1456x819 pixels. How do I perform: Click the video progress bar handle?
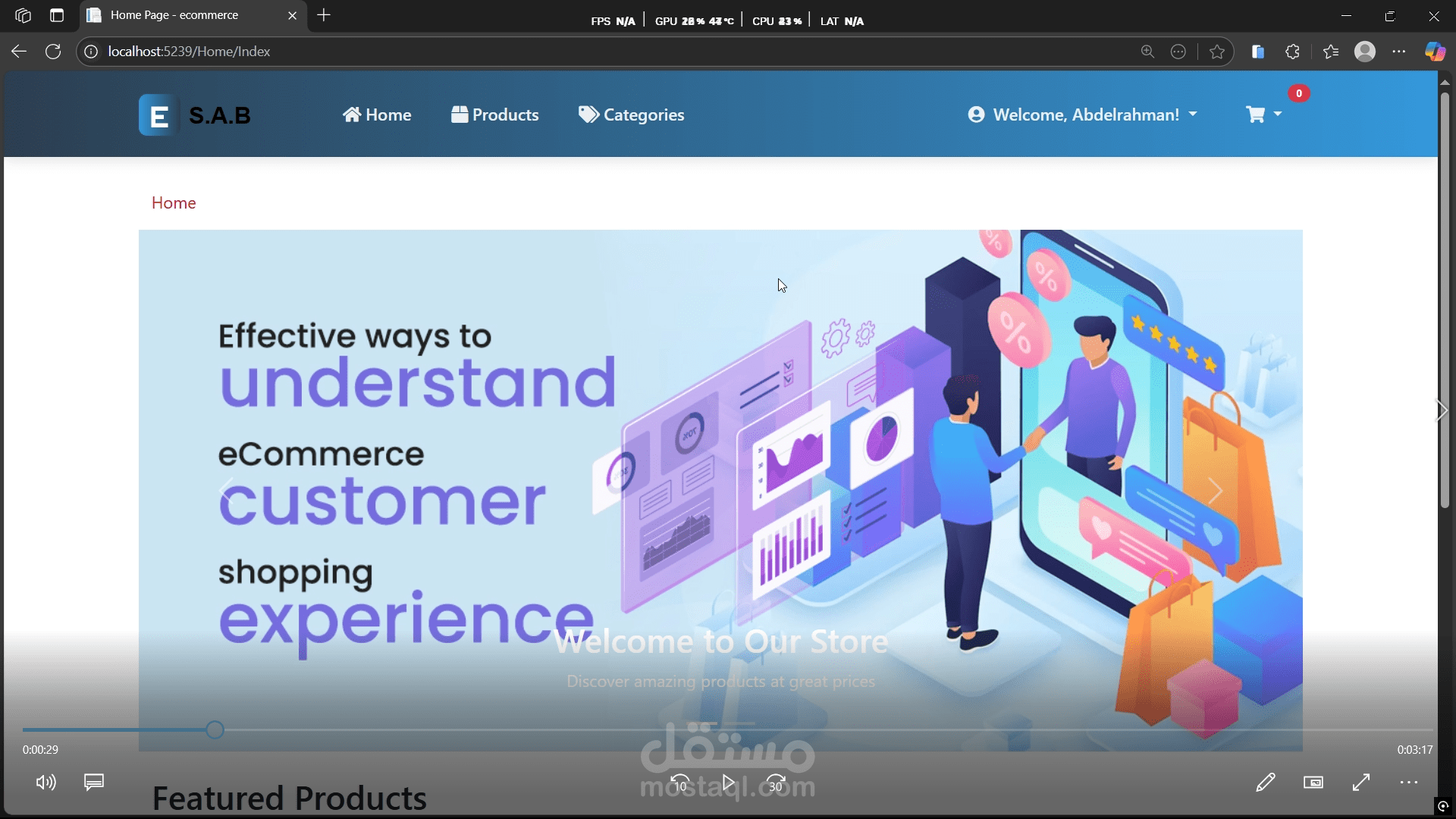click(215, 729)
